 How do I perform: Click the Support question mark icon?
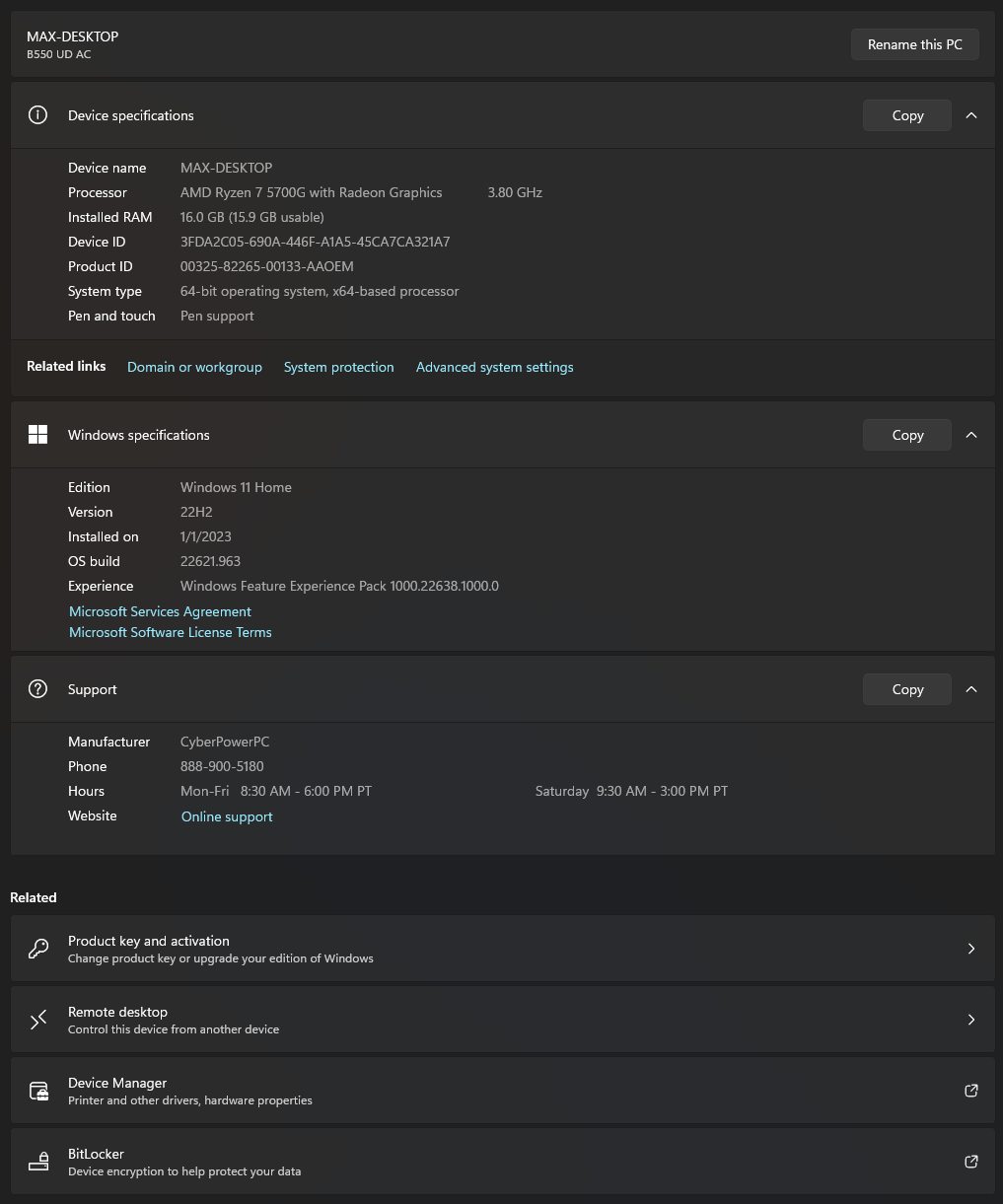(x=37, y=689)
